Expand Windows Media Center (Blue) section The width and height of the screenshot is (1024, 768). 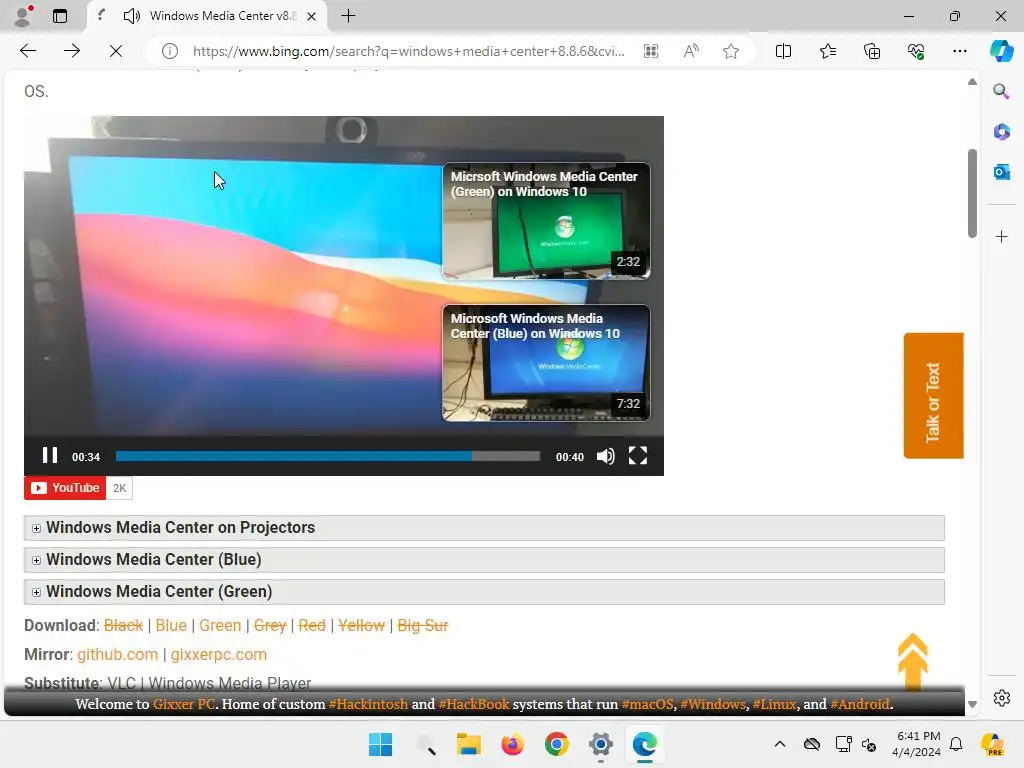click(484, 560)
